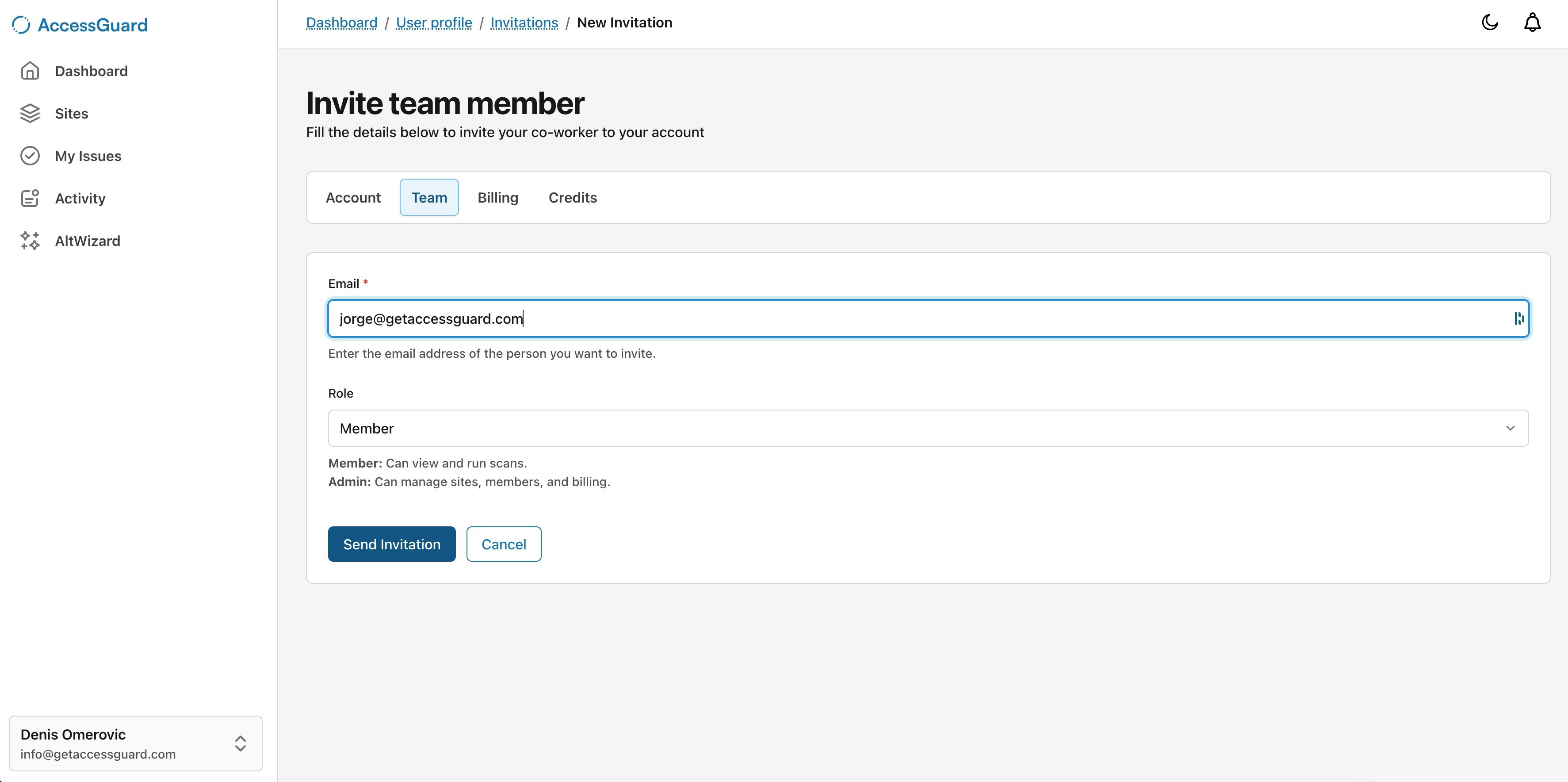Viewport: 1568px width, 782px height.
Task: Open the Role dropdown showing Member
Action: pyautogui.click(x=927, y=428)
